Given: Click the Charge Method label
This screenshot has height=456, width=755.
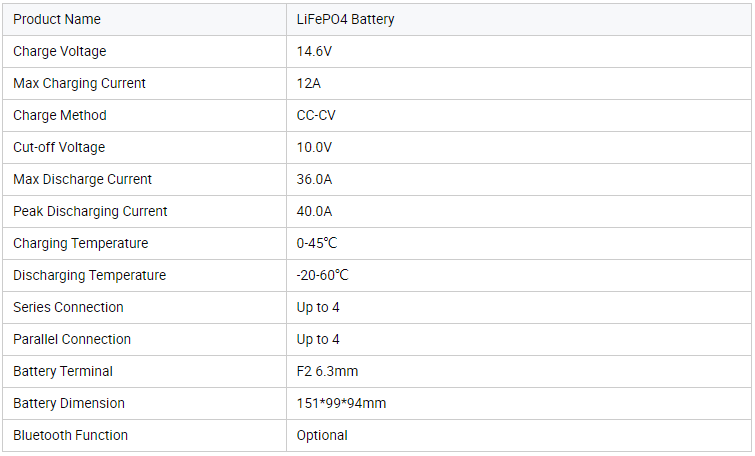Looking at the screenshot, I should 60,116.
